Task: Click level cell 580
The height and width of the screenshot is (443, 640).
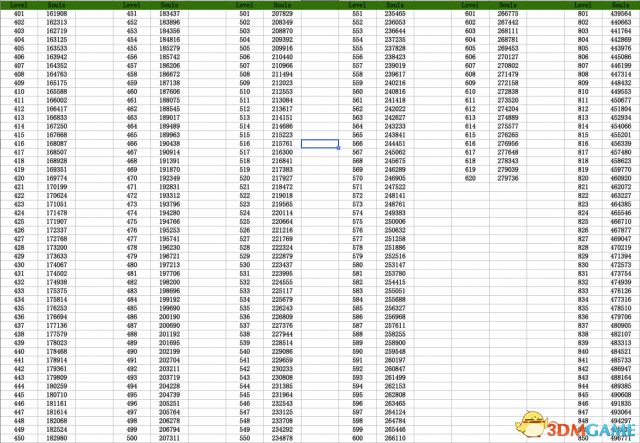Action: [x=357, y=265]
